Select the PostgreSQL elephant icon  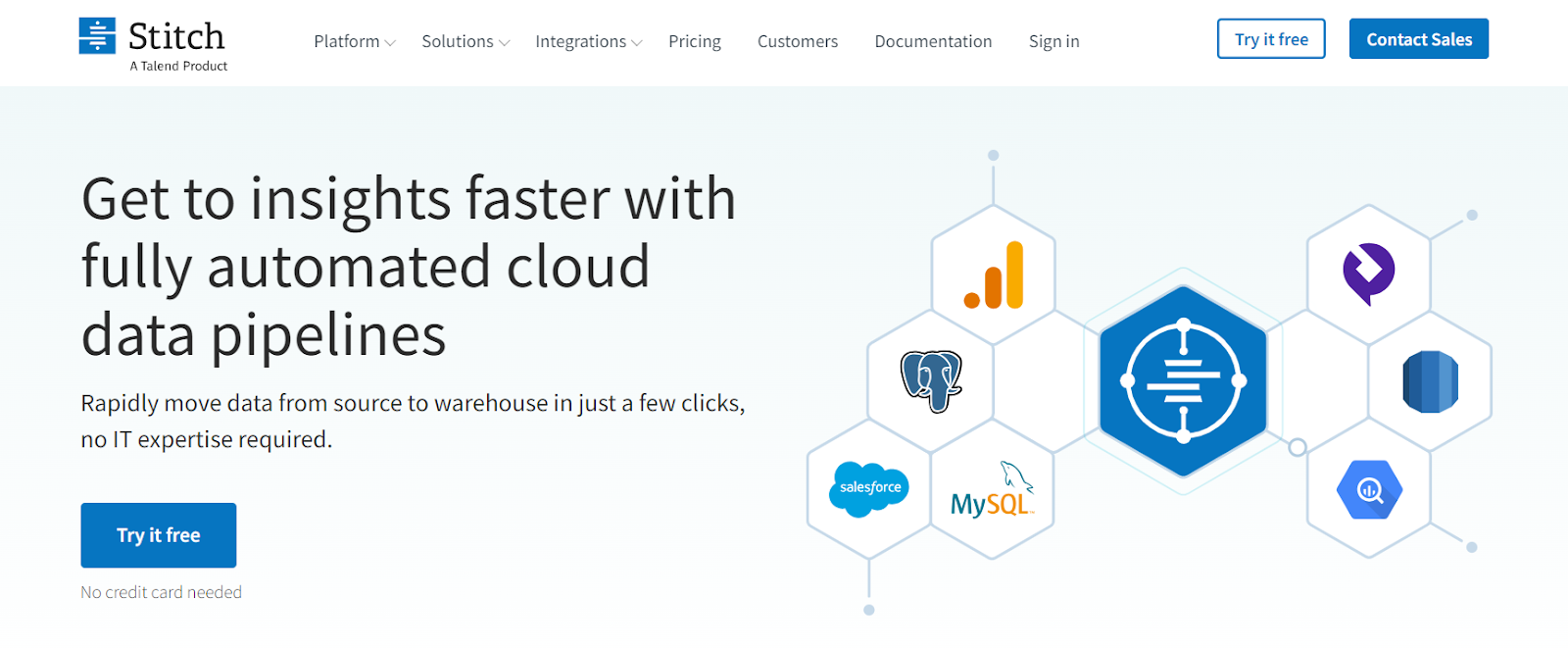coord(931,380)
